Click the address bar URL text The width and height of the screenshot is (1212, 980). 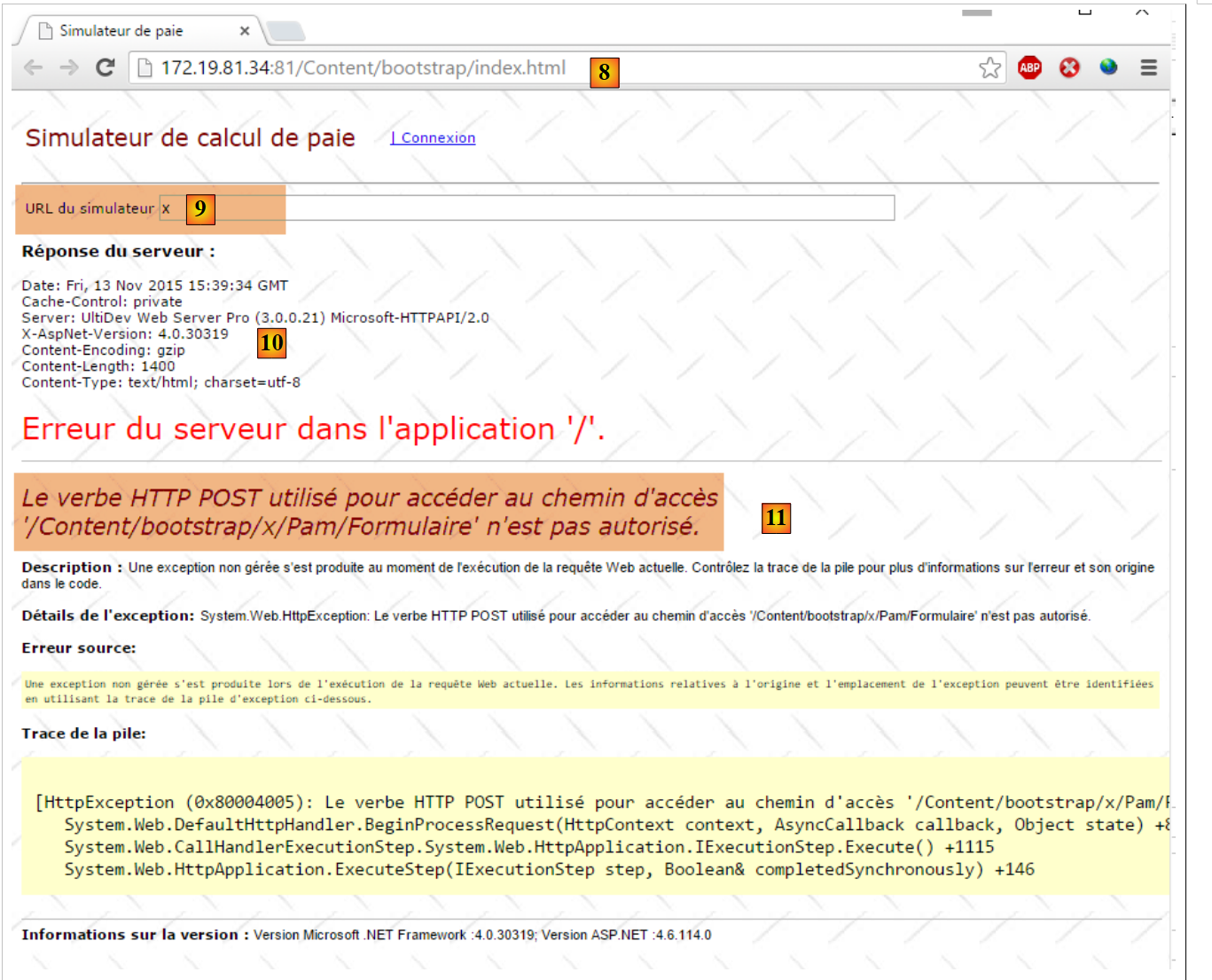click(363, 68)
